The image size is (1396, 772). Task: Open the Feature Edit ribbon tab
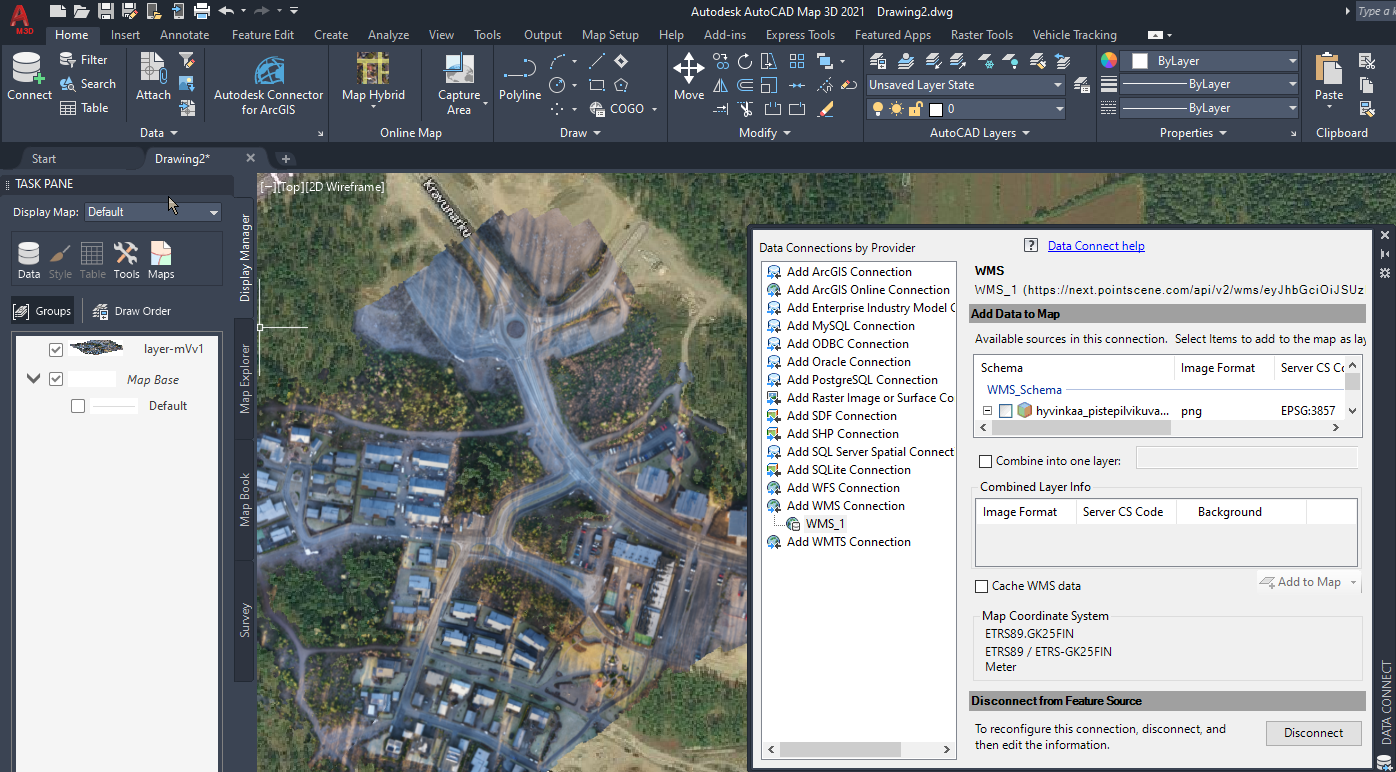tap(263, 35)
